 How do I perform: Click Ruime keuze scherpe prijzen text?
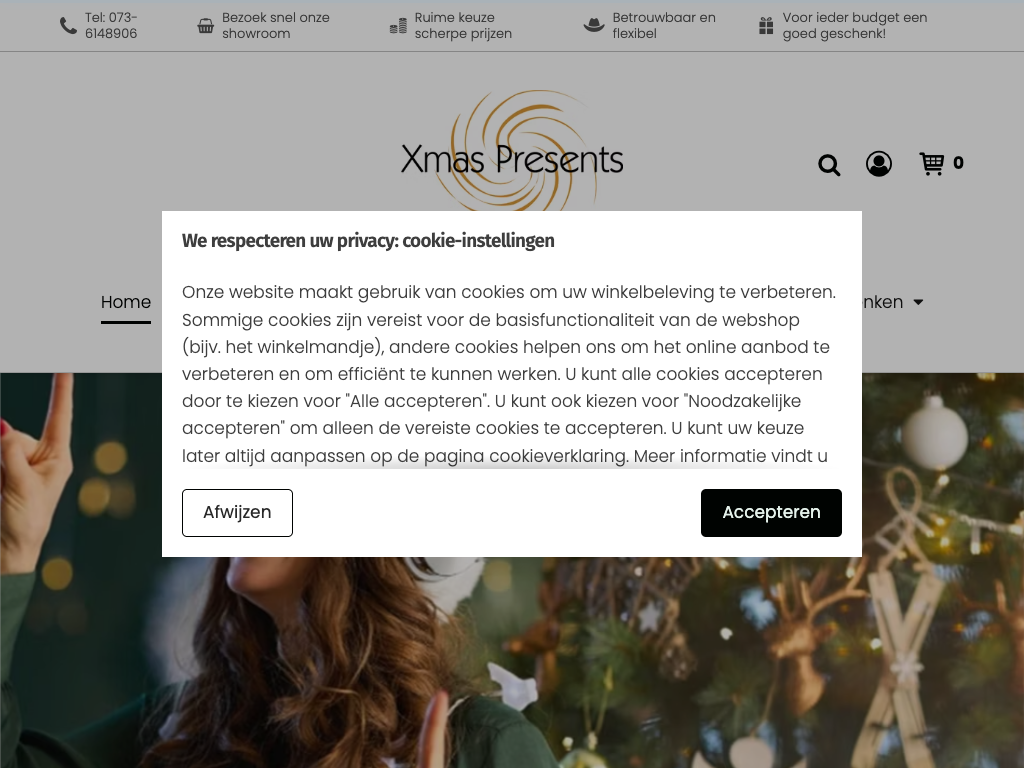pos(463,25)
